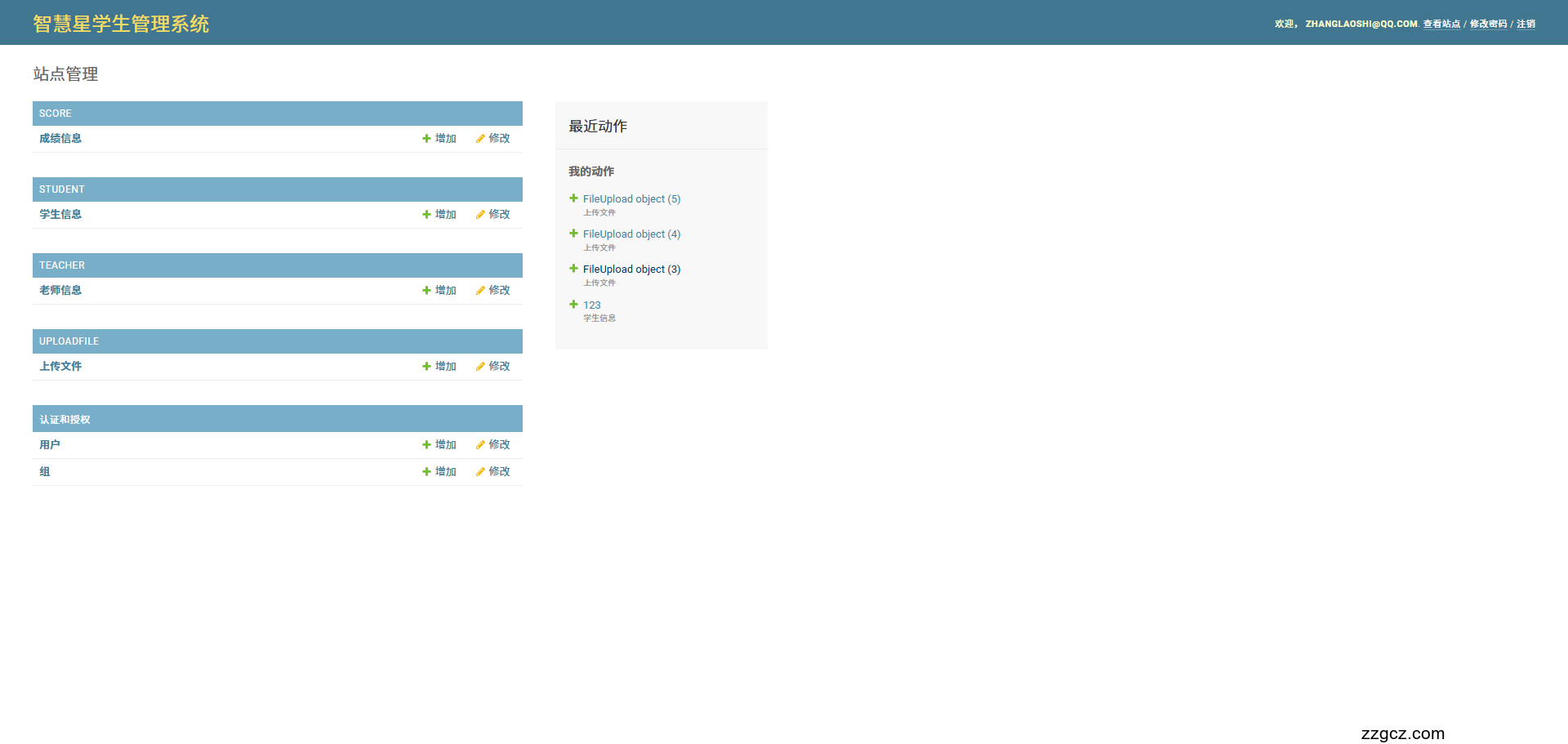Click 修改密码 in the header
1568x744 pixels.
pyautogui.click(x=1488, y=25)
